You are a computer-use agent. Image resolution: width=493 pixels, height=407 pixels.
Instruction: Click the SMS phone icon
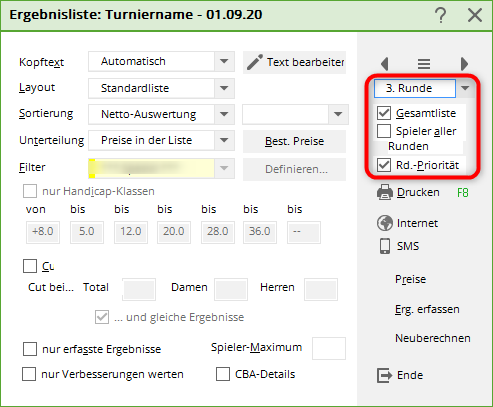(385, 246)
